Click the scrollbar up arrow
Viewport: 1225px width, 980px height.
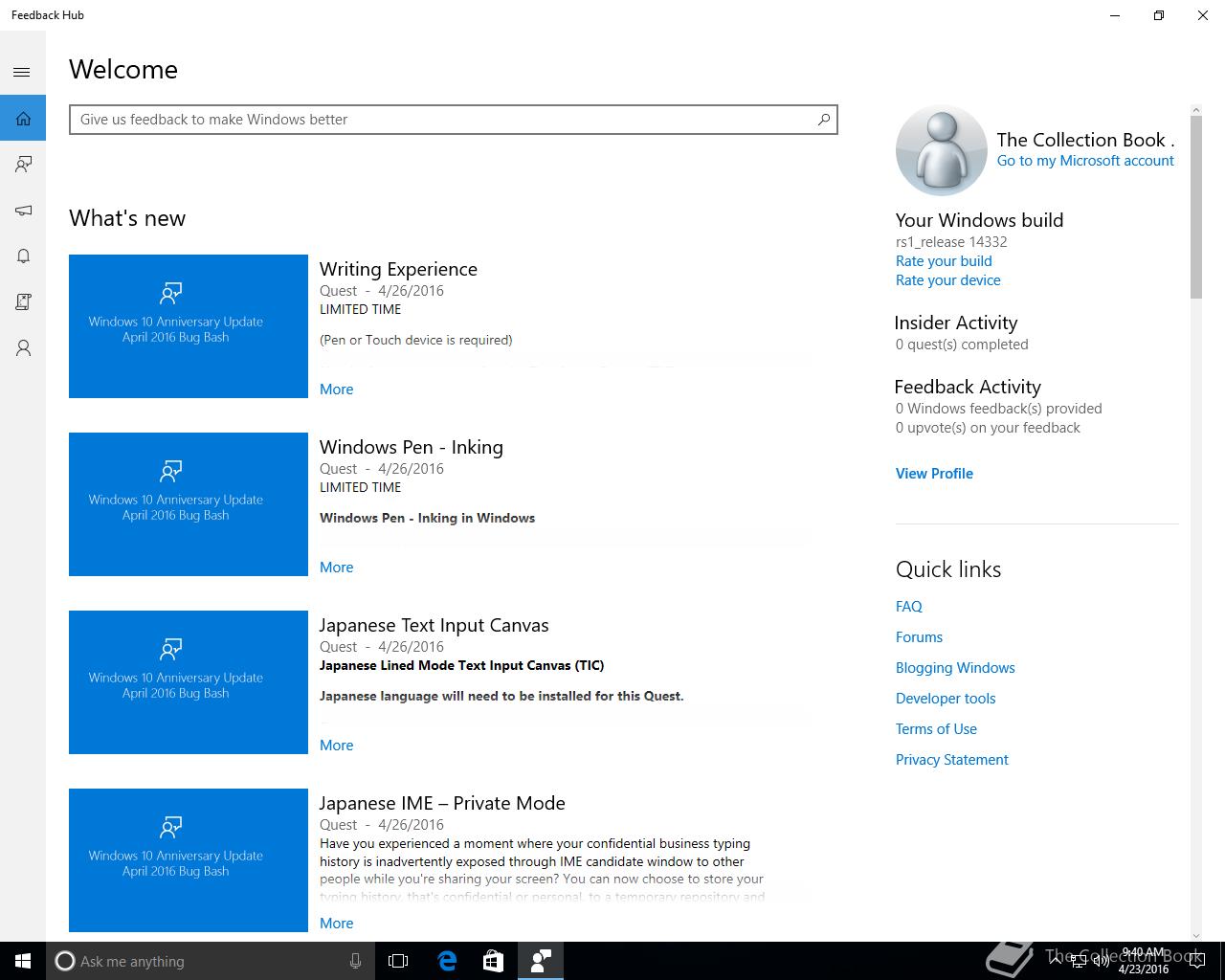point(1196,110)
